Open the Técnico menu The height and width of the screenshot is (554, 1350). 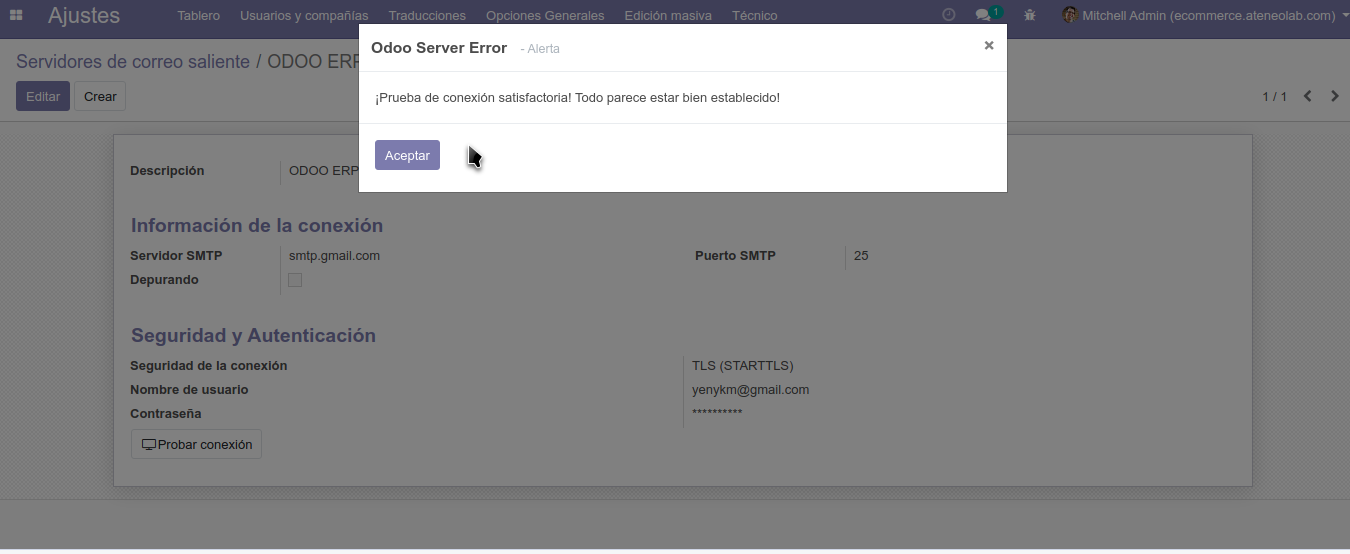(x=754, y=15)
